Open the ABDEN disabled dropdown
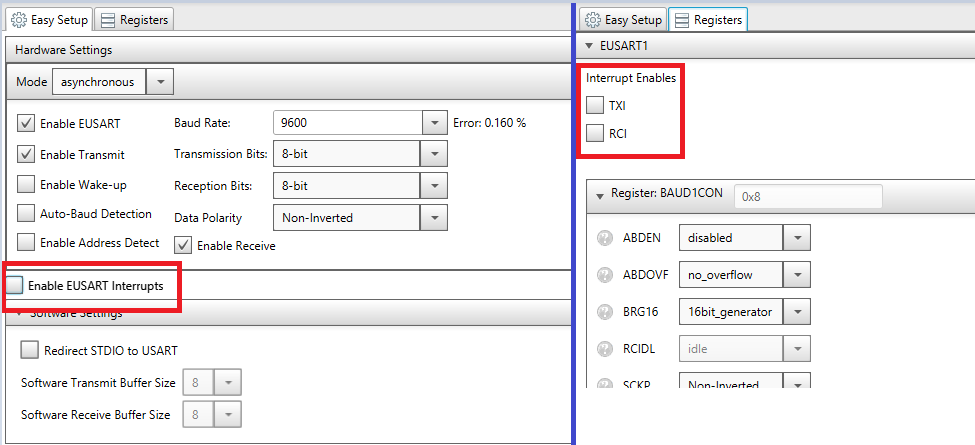 click(x=797, y=237)
